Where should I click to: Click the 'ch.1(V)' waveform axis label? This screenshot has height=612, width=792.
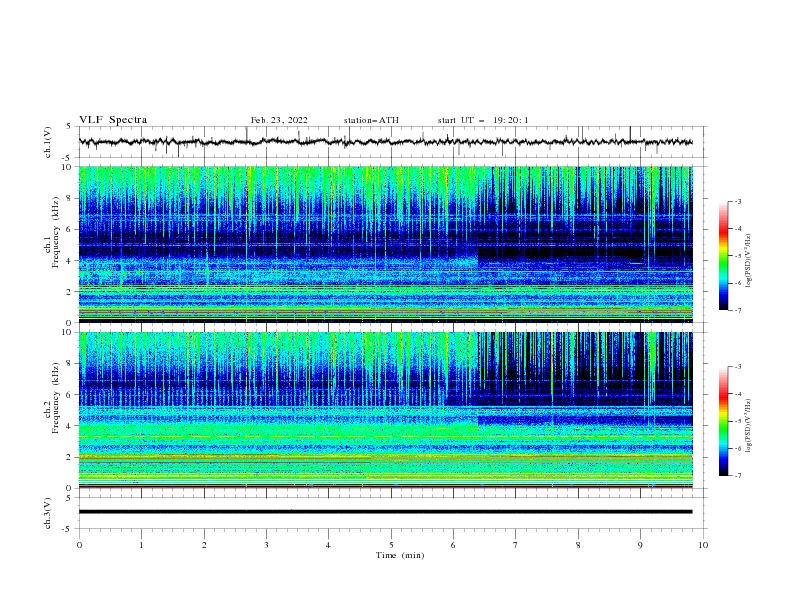48,142
